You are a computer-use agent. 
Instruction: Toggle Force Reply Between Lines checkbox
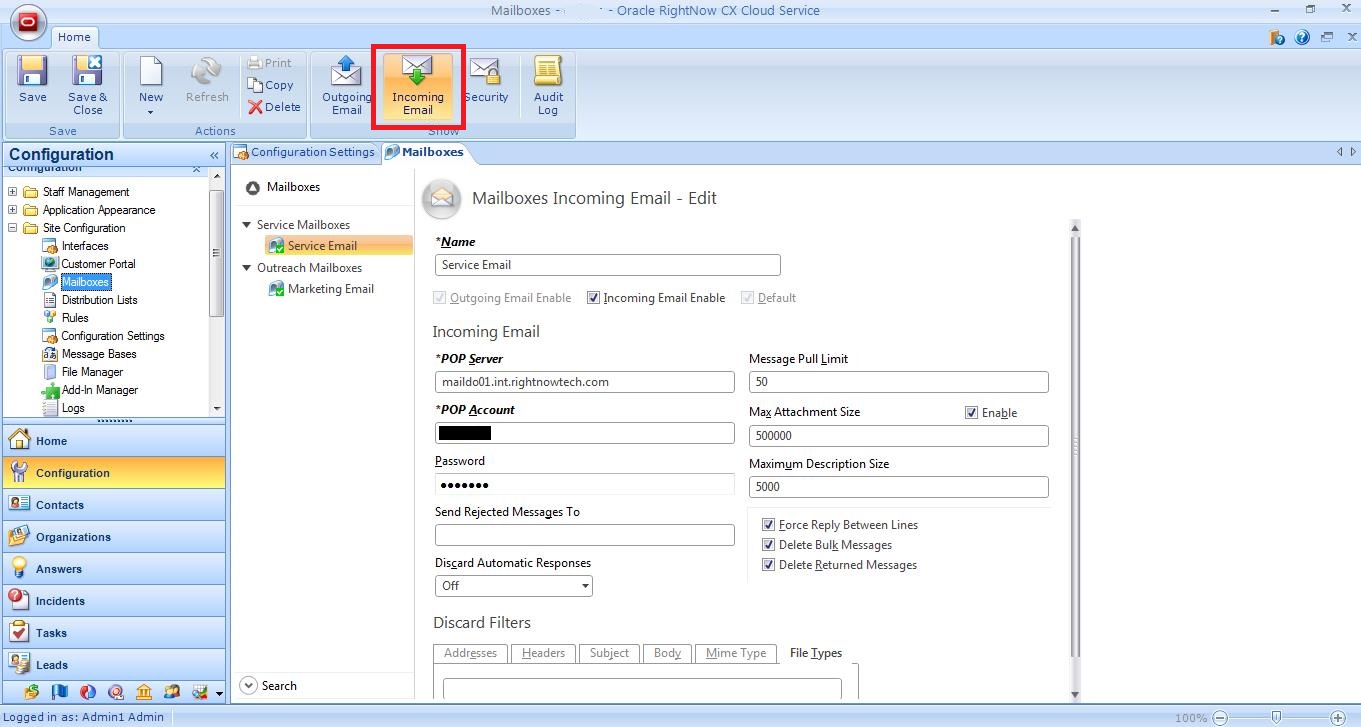pyautogui.click(x=768, y=525)
